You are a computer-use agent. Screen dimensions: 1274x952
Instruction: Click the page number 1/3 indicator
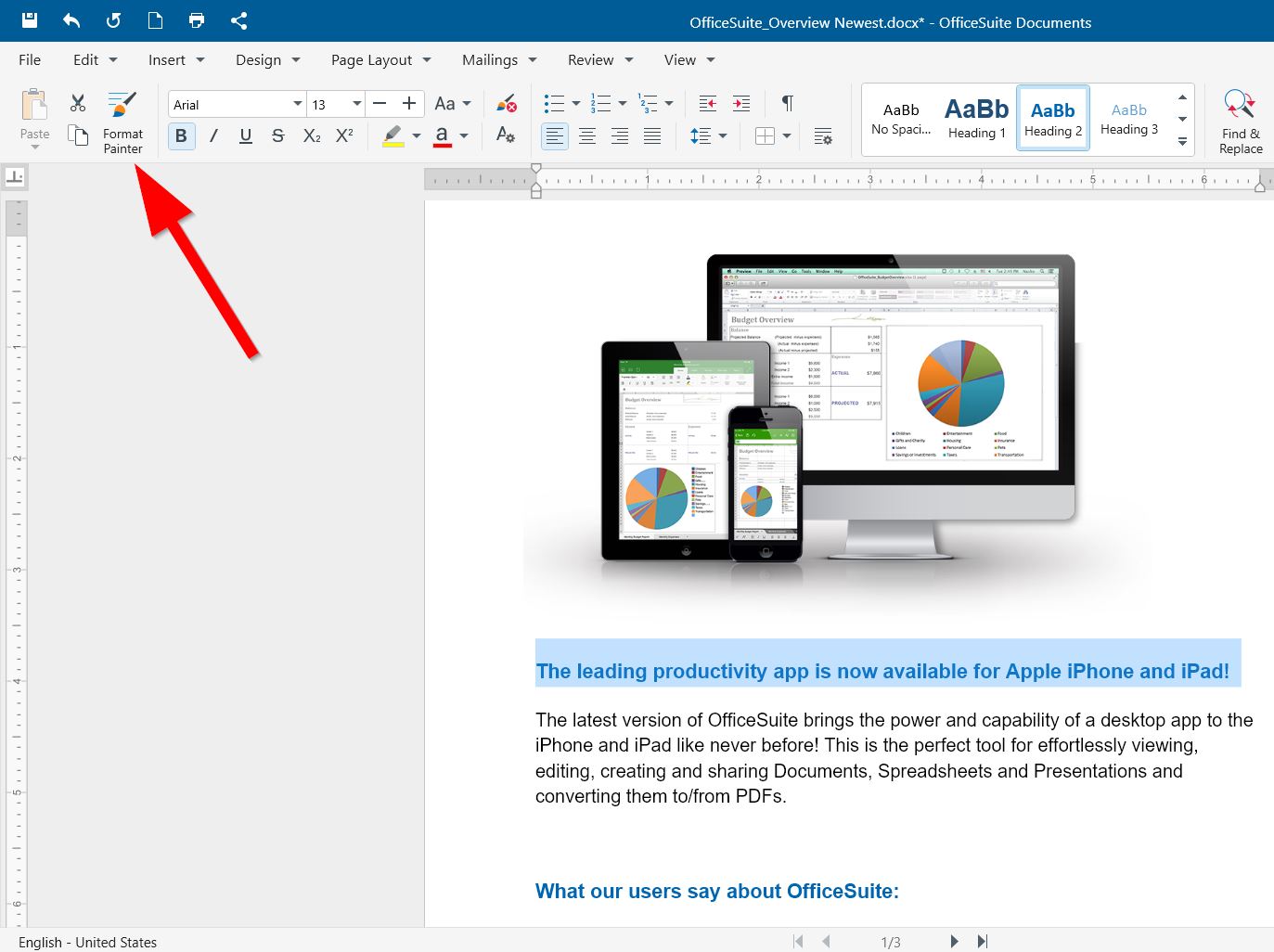tap(890, 942)
